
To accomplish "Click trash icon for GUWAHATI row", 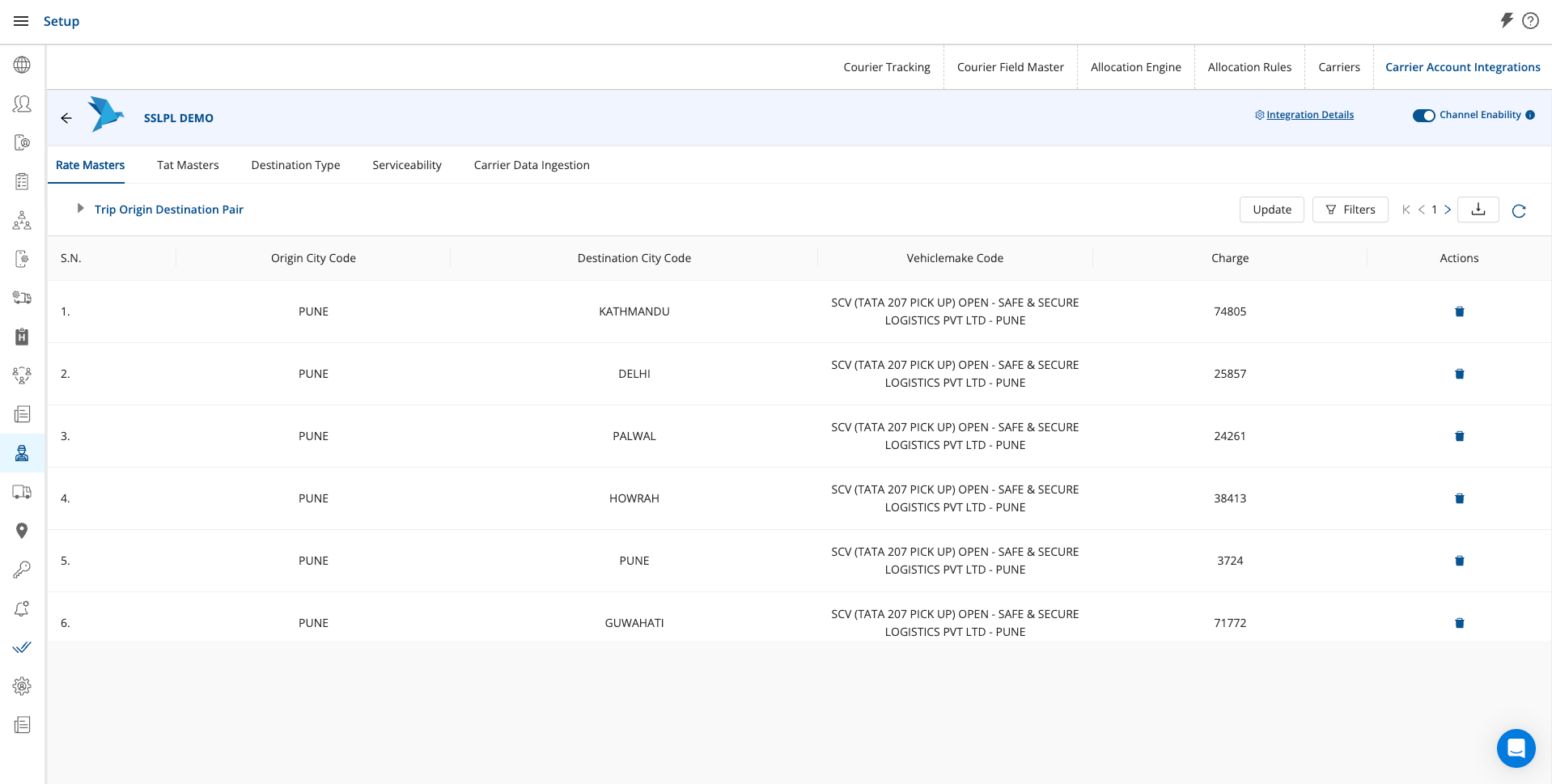I will (x=1459, y=623).
